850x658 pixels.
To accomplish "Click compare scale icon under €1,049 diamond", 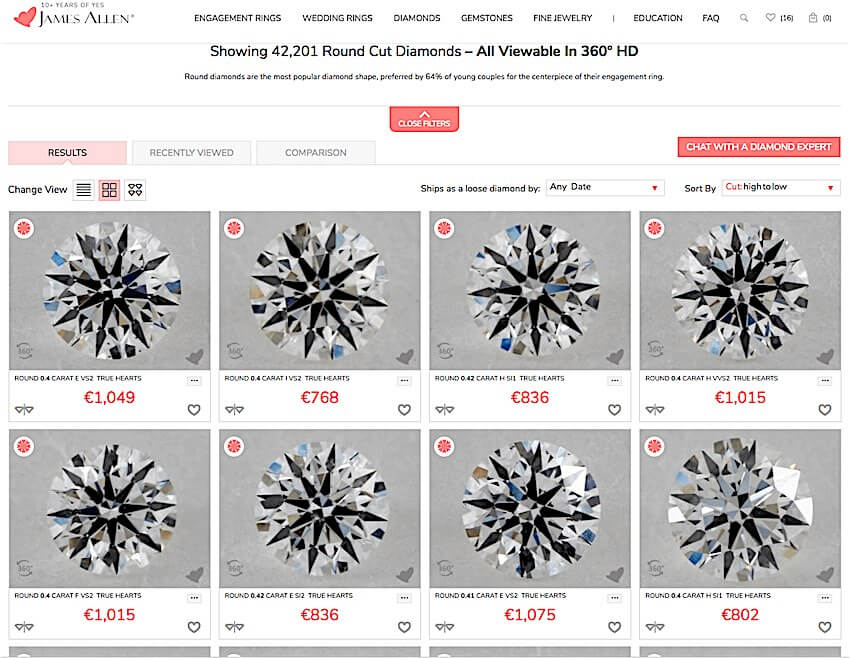I will (x=24, y=410).
